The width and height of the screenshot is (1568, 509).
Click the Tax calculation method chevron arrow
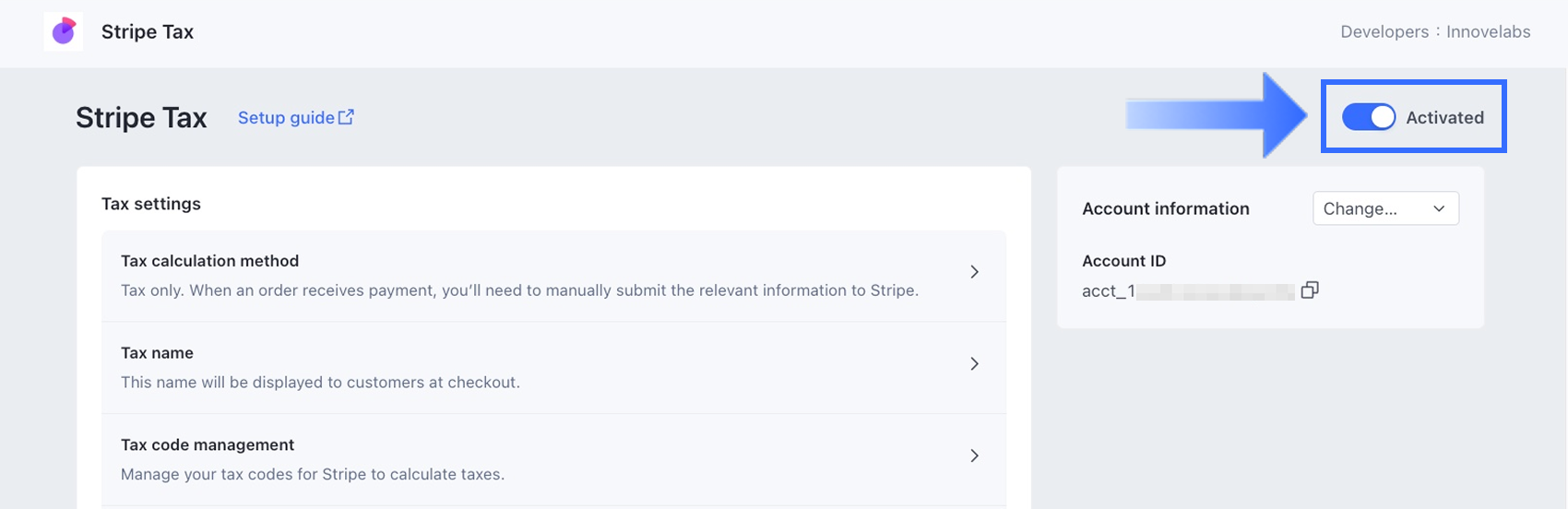(x=974, y=272)
